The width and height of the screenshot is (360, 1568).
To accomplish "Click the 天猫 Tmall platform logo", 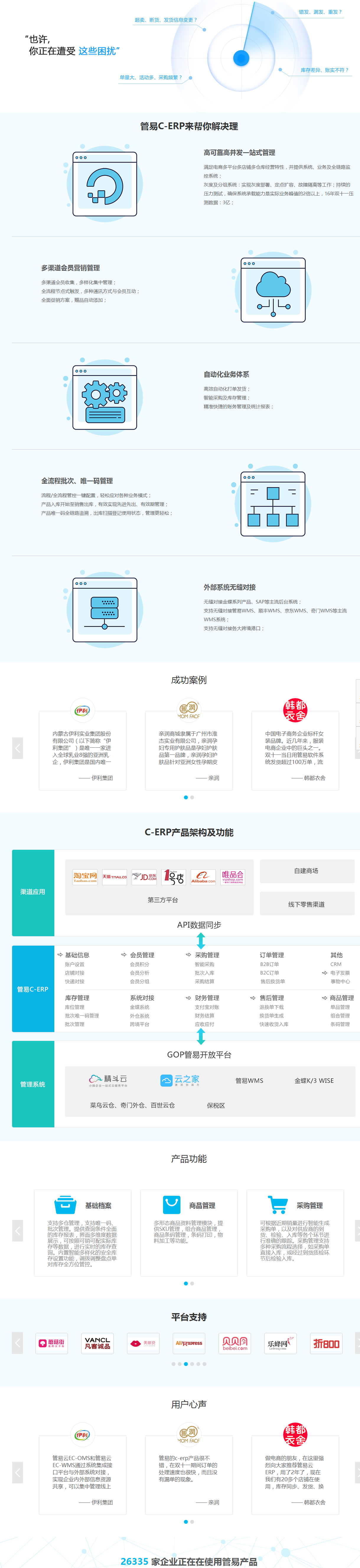I will tap(115, 877).
